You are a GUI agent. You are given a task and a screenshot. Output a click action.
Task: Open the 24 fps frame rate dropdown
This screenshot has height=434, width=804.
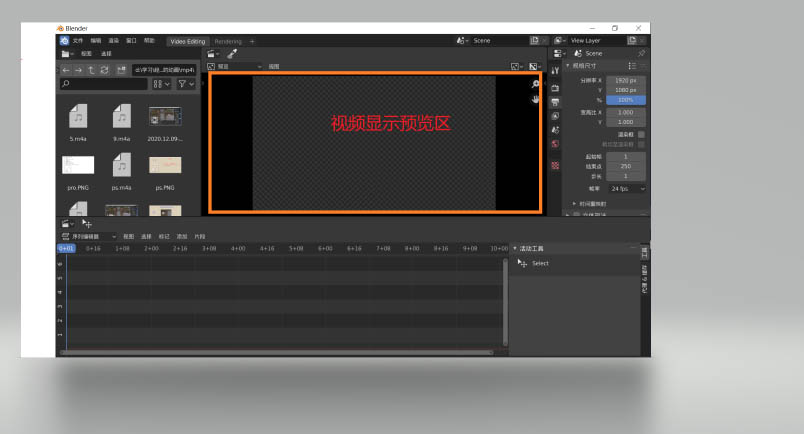(628, 188)
